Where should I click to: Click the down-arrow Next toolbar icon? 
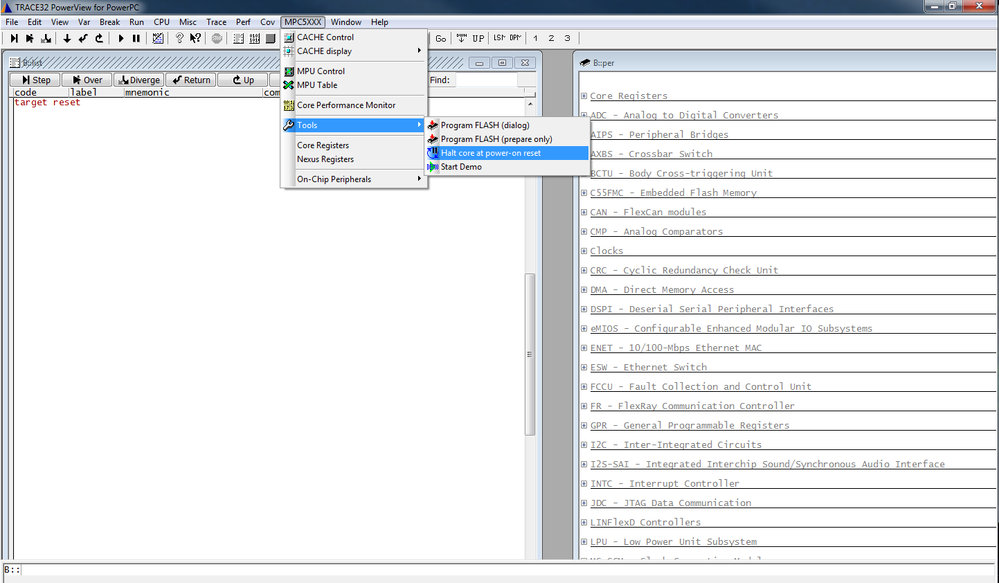(66, 38)
